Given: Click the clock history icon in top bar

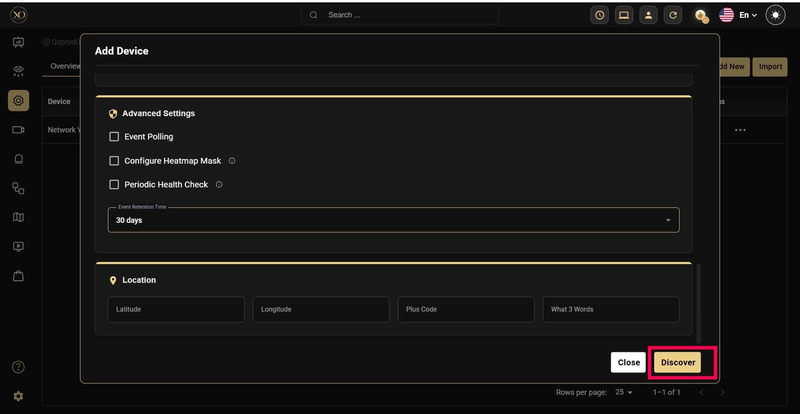Looking at the screenshot, I should pyautogui.click(x=599, y=15).
